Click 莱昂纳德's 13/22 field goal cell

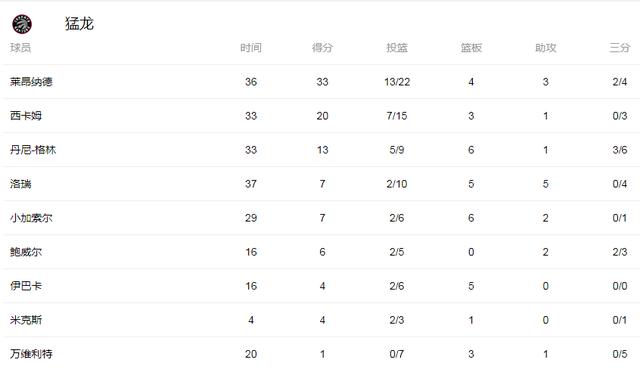(397, 82)
